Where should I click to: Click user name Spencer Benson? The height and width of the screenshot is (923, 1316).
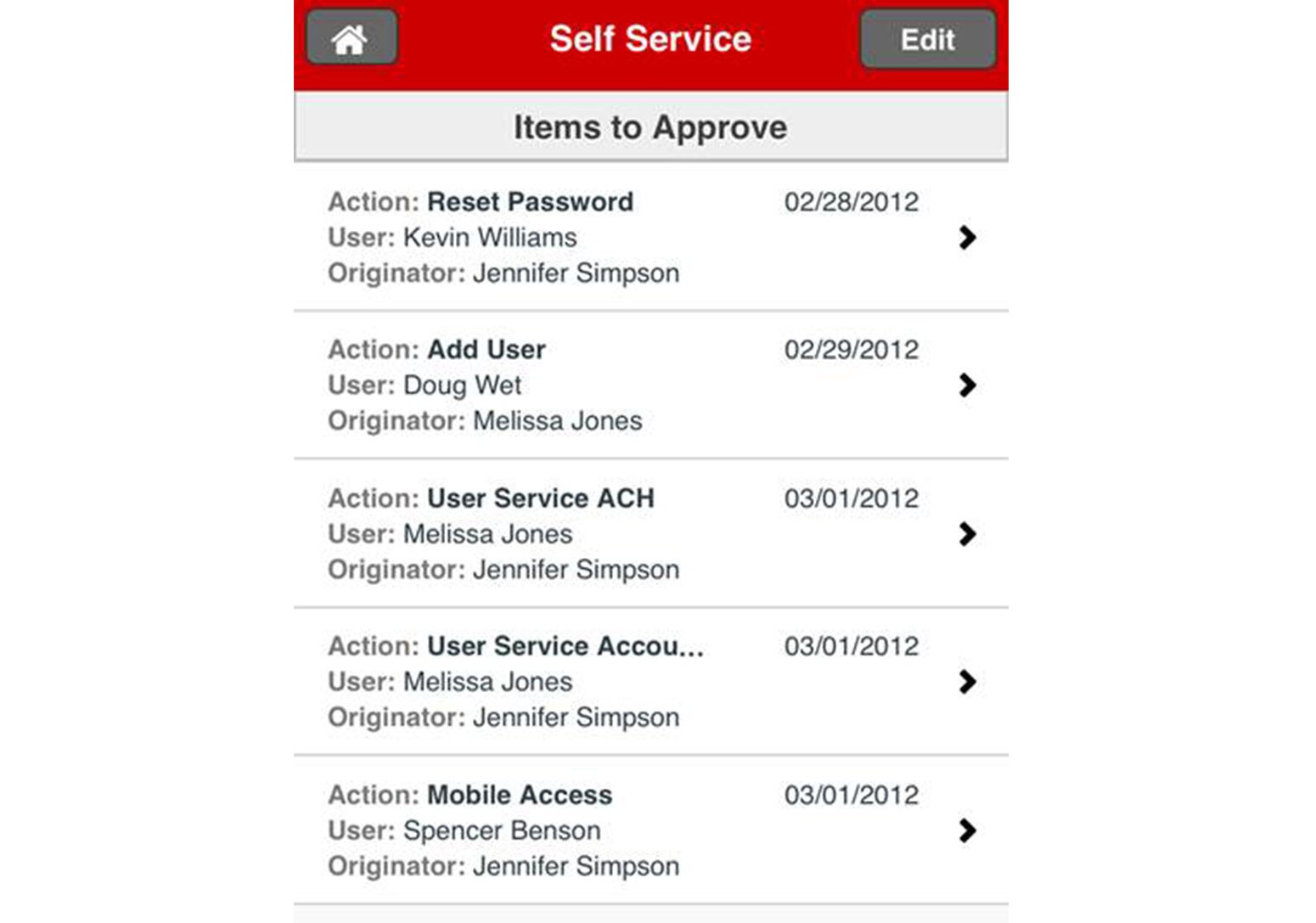pos(502,830)
